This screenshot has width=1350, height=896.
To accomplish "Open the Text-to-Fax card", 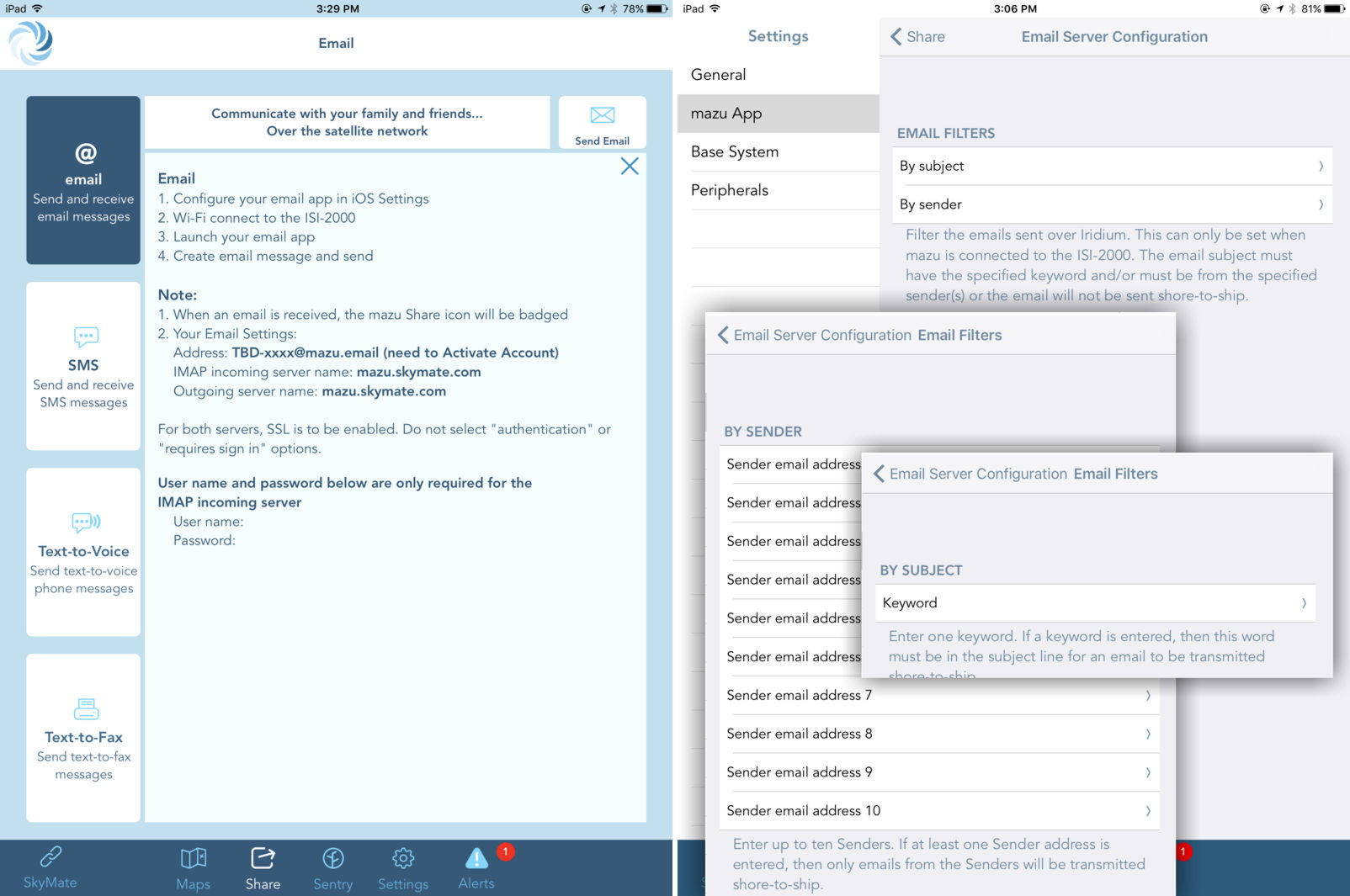I will click(83, 738).
